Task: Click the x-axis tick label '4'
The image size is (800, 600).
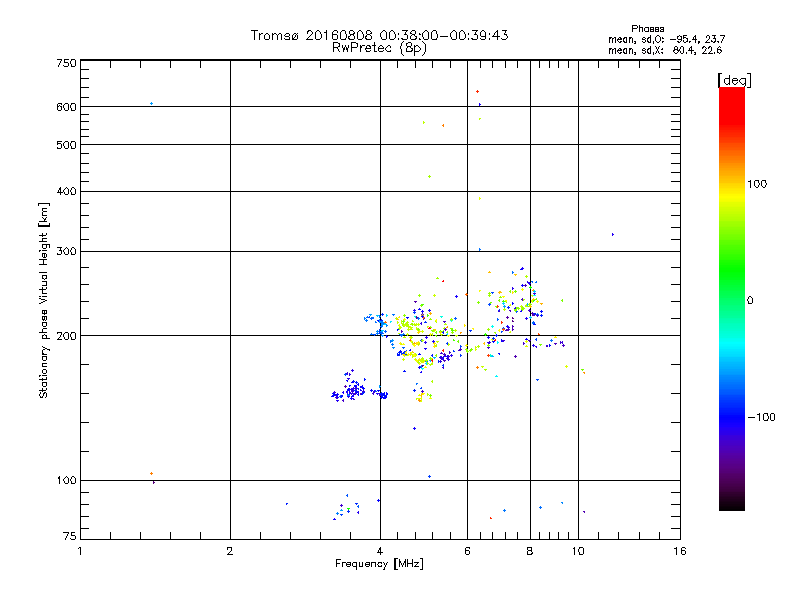Action: pyautogui.click(x=380, y=551)
